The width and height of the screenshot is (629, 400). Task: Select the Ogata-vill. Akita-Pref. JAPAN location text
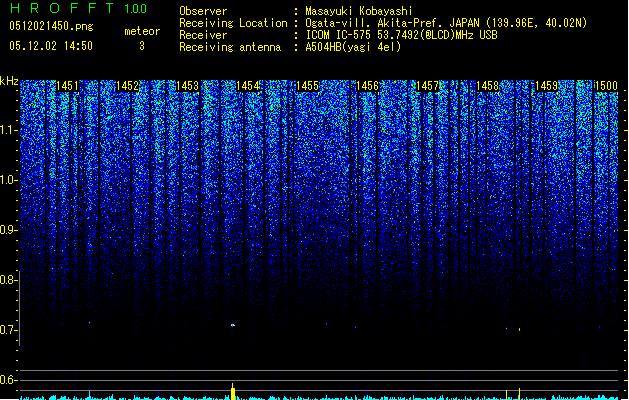446,23
